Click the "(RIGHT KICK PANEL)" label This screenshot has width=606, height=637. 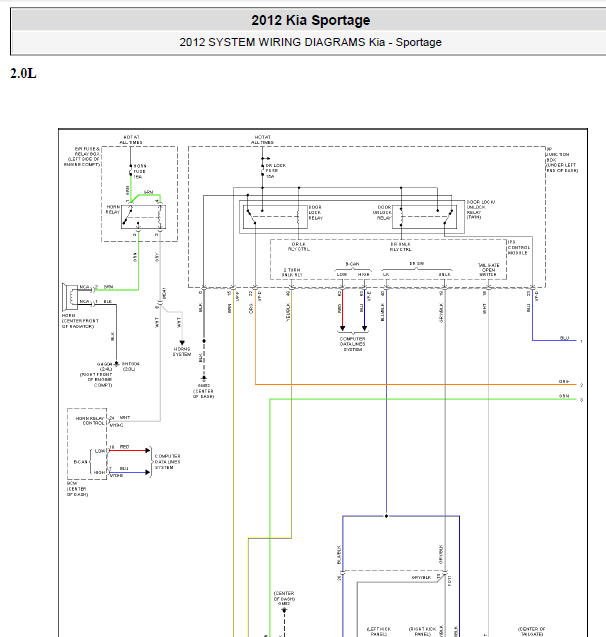point(422,631)
